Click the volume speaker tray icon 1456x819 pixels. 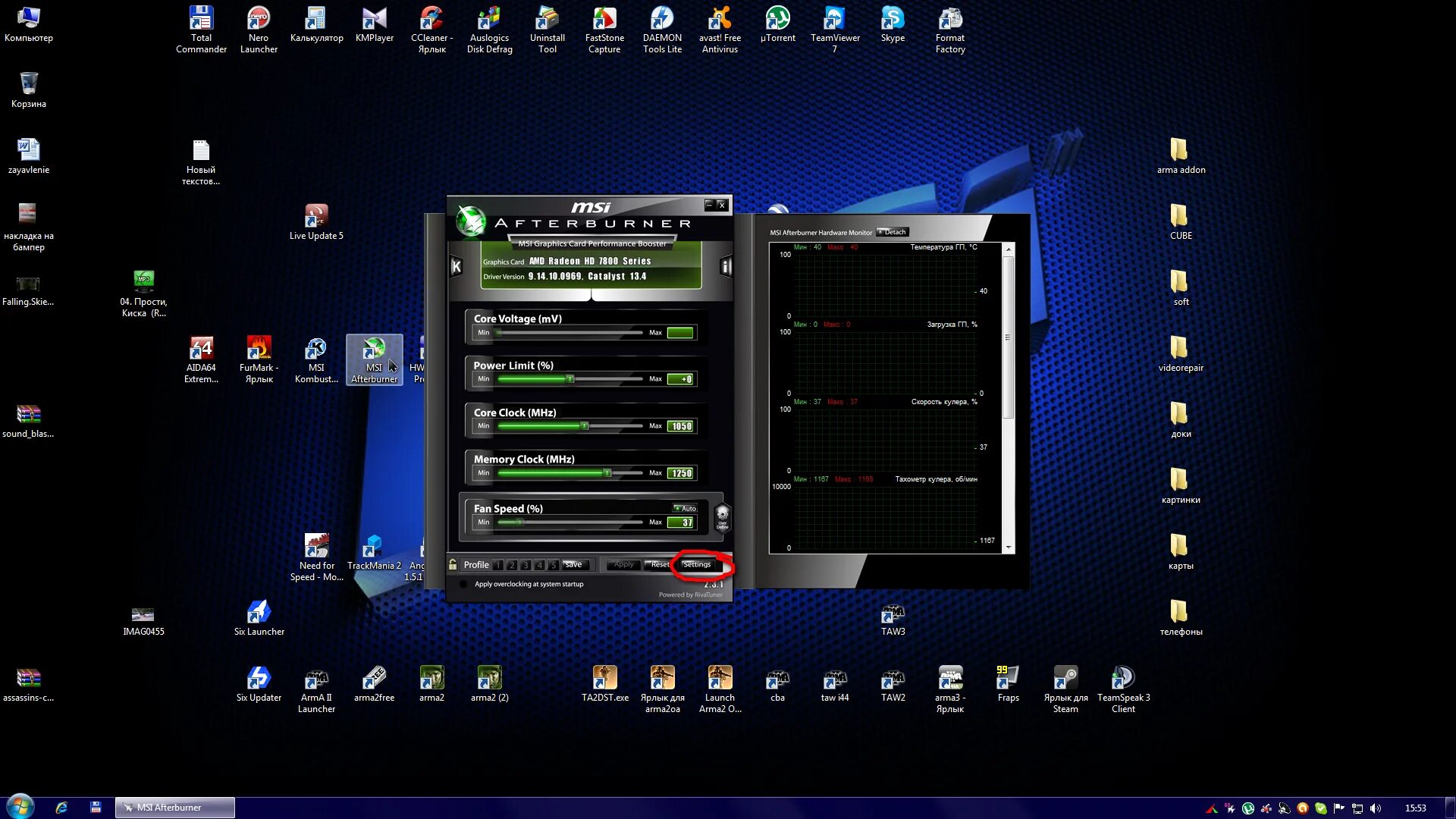pos(1376,808)
